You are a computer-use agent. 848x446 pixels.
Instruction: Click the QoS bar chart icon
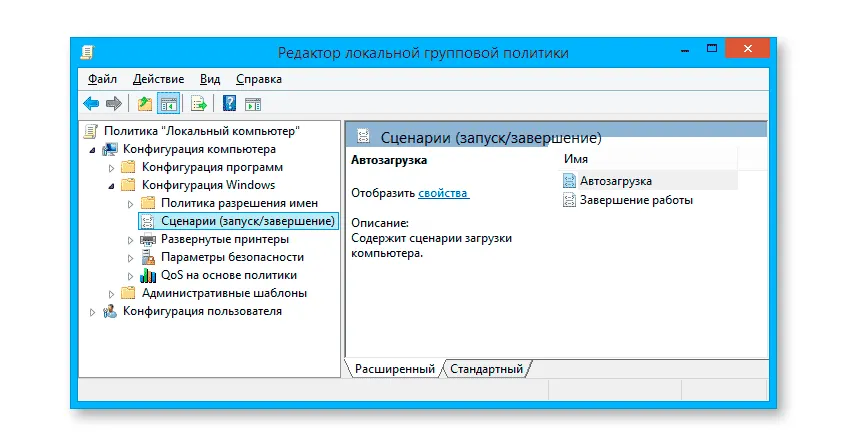pyautogui.click(x=148, y=275)
